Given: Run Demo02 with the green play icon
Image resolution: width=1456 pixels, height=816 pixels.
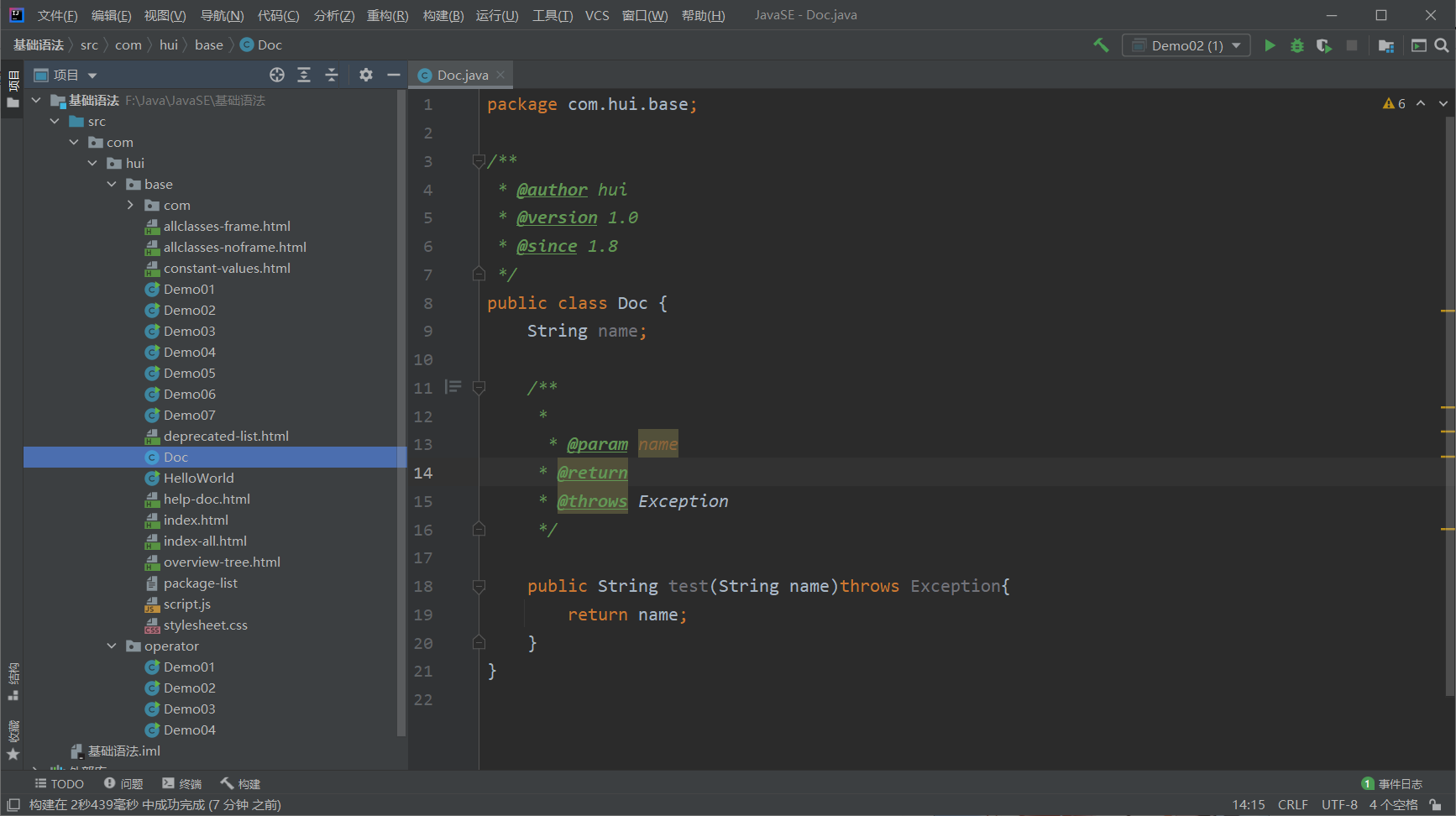Looking at the screenshot, I should coord(1270,45).
